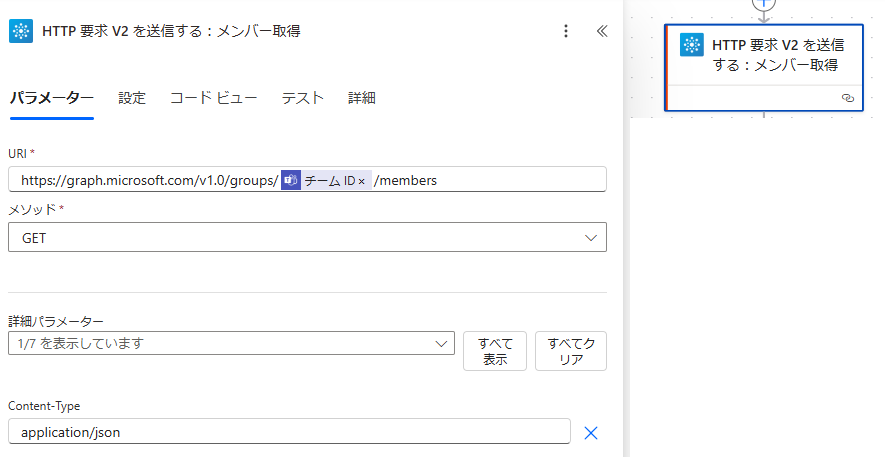The image size is (885, 457).
Task: Expand the 詳細パラメーター dropdown
Action: point(231,343)
